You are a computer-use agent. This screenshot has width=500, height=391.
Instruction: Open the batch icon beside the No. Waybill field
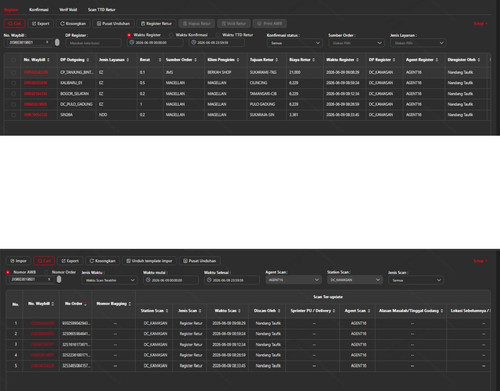point(57,43)
